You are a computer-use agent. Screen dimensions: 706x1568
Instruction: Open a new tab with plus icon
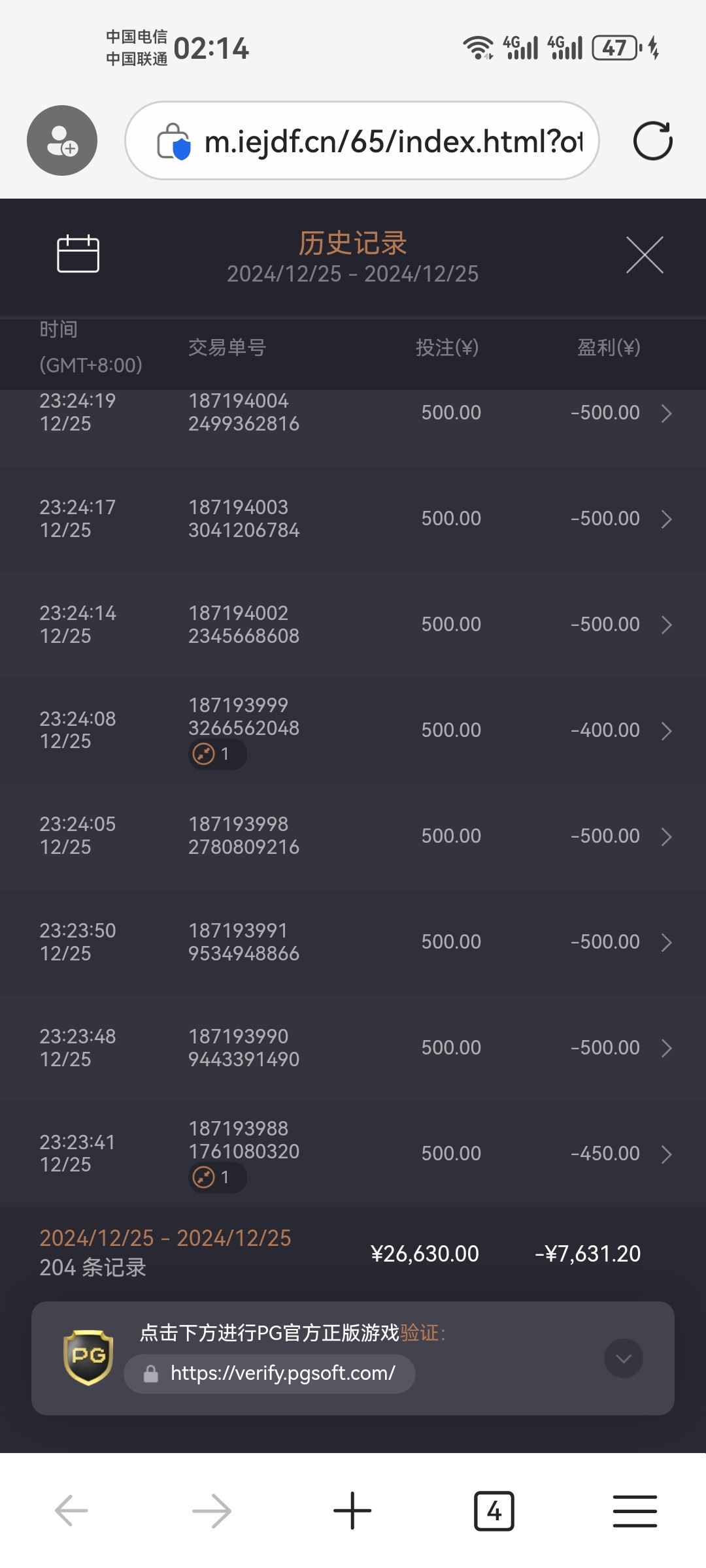[352, 1511]
